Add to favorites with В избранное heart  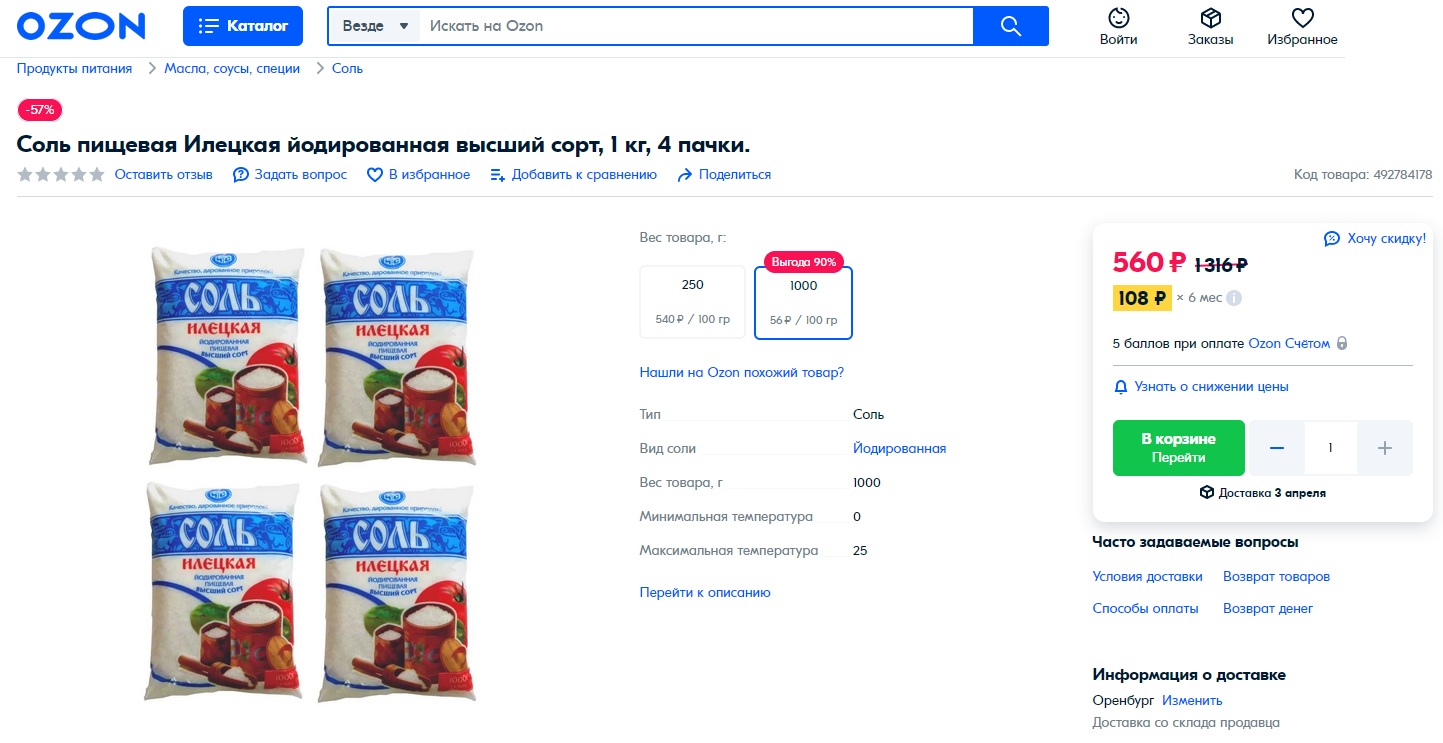click(x=375, y=175)
